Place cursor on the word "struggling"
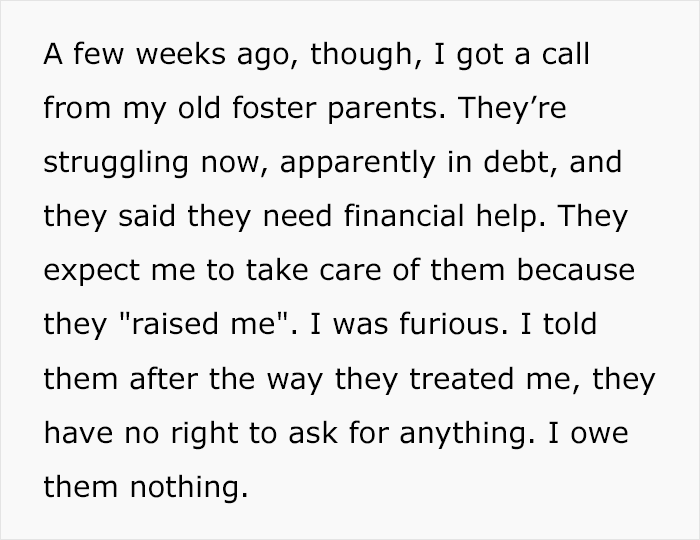This screenshot has width=700, height=540. coord(116,164)
